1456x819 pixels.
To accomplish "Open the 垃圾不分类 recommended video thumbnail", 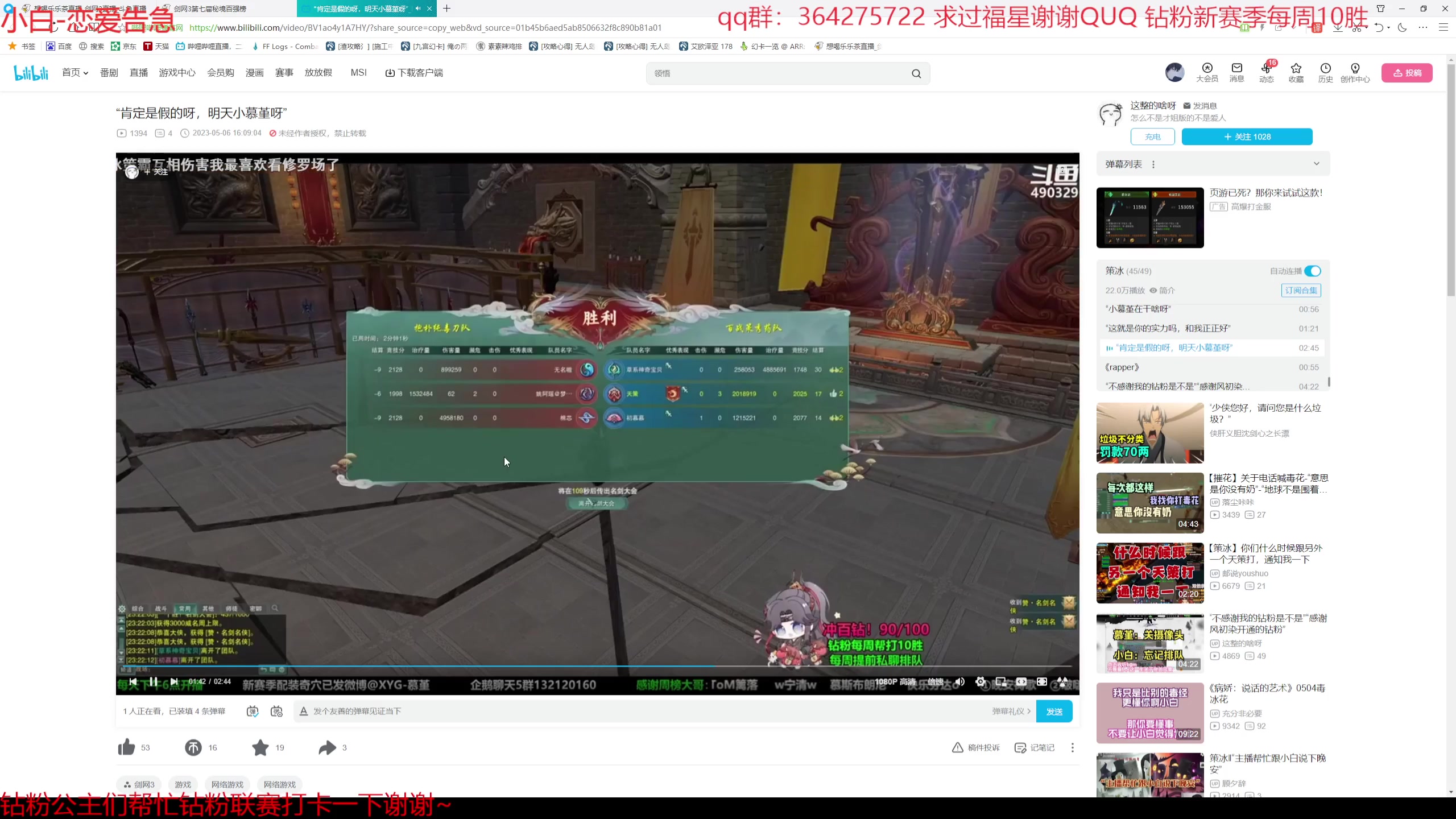I will pos(1150,433).
